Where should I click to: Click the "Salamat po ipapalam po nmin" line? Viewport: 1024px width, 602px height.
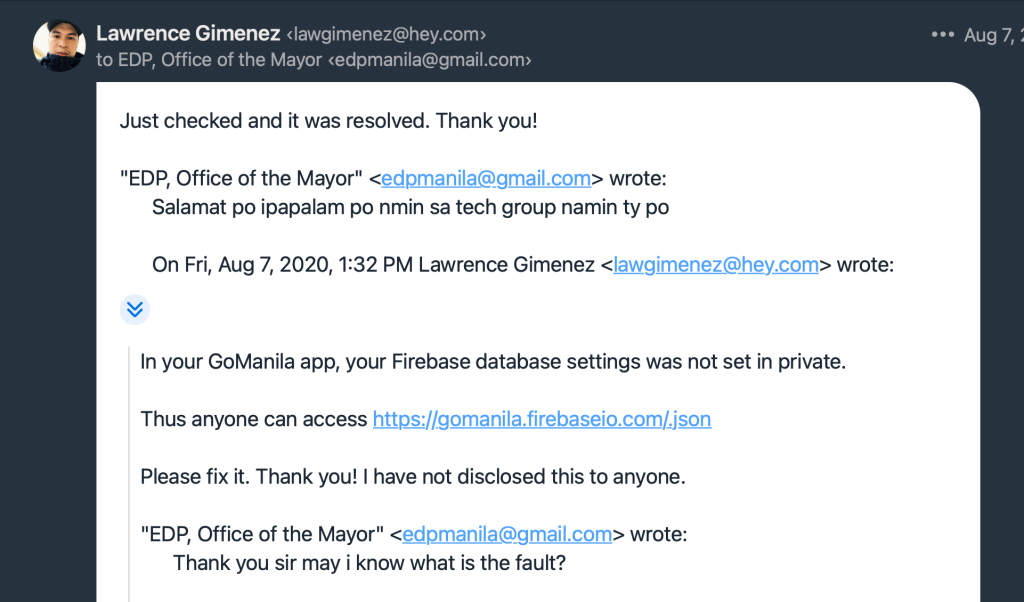(x=410, y=208)
